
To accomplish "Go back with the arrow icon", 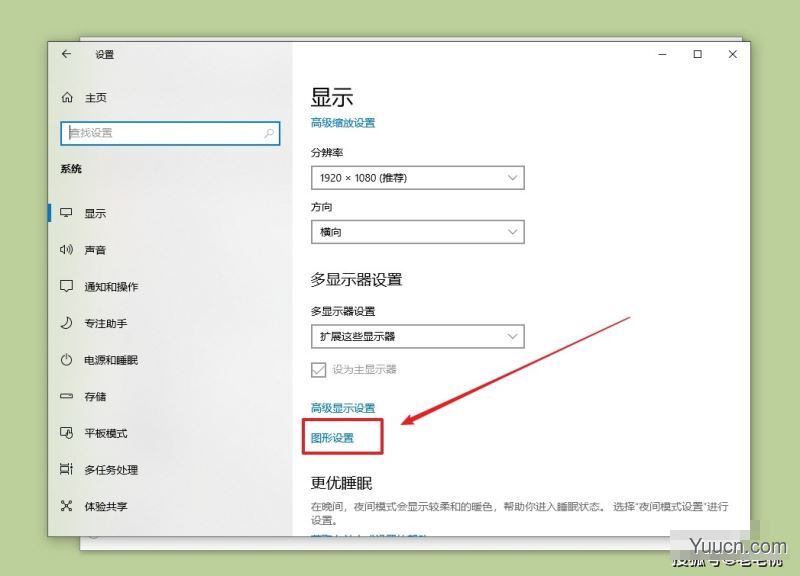I will point(66,54).
